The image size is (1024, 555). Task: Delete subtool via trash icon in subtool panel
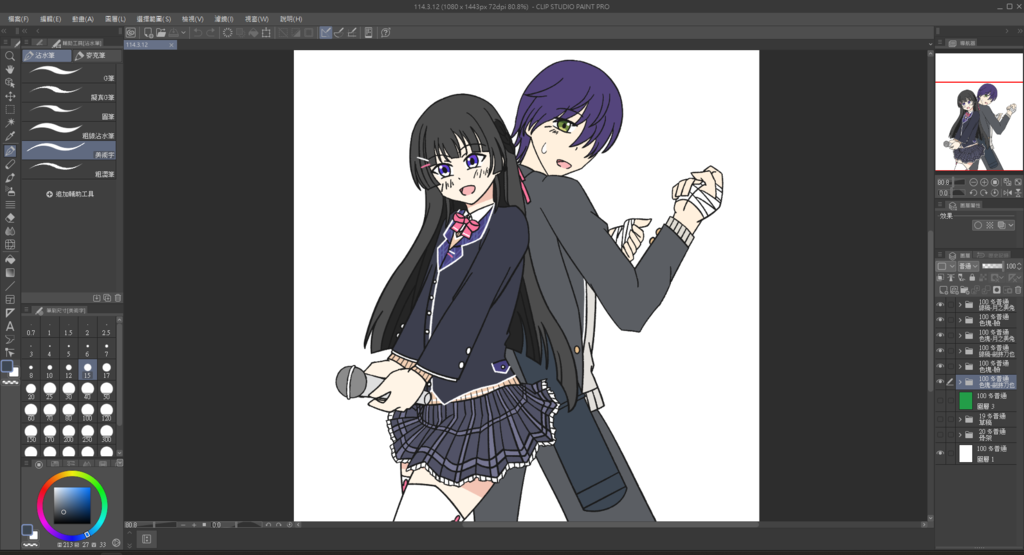(x=118, y=298)
